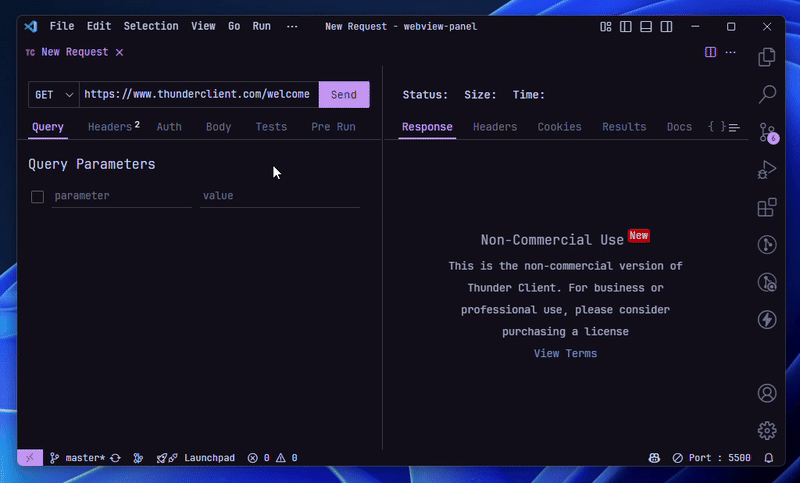Open the notifications bell icon
800x483 pixels.
click(768, 457)
